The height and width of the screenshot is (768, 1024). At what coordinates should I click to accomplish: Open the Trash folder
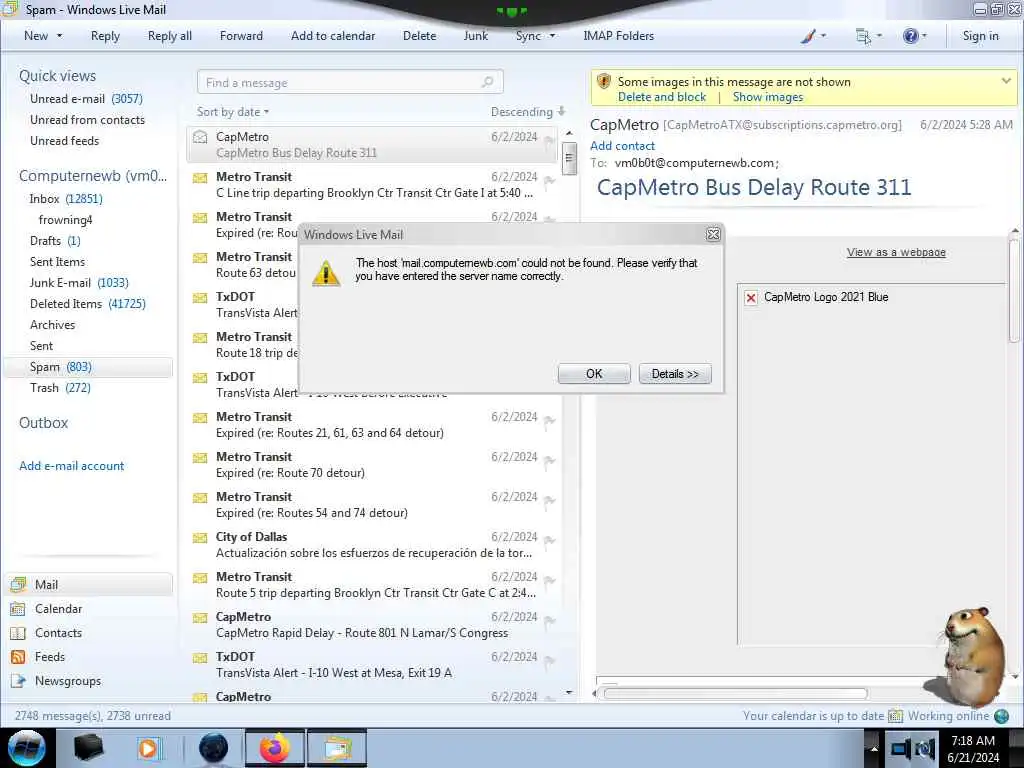[x=60, y=388]
